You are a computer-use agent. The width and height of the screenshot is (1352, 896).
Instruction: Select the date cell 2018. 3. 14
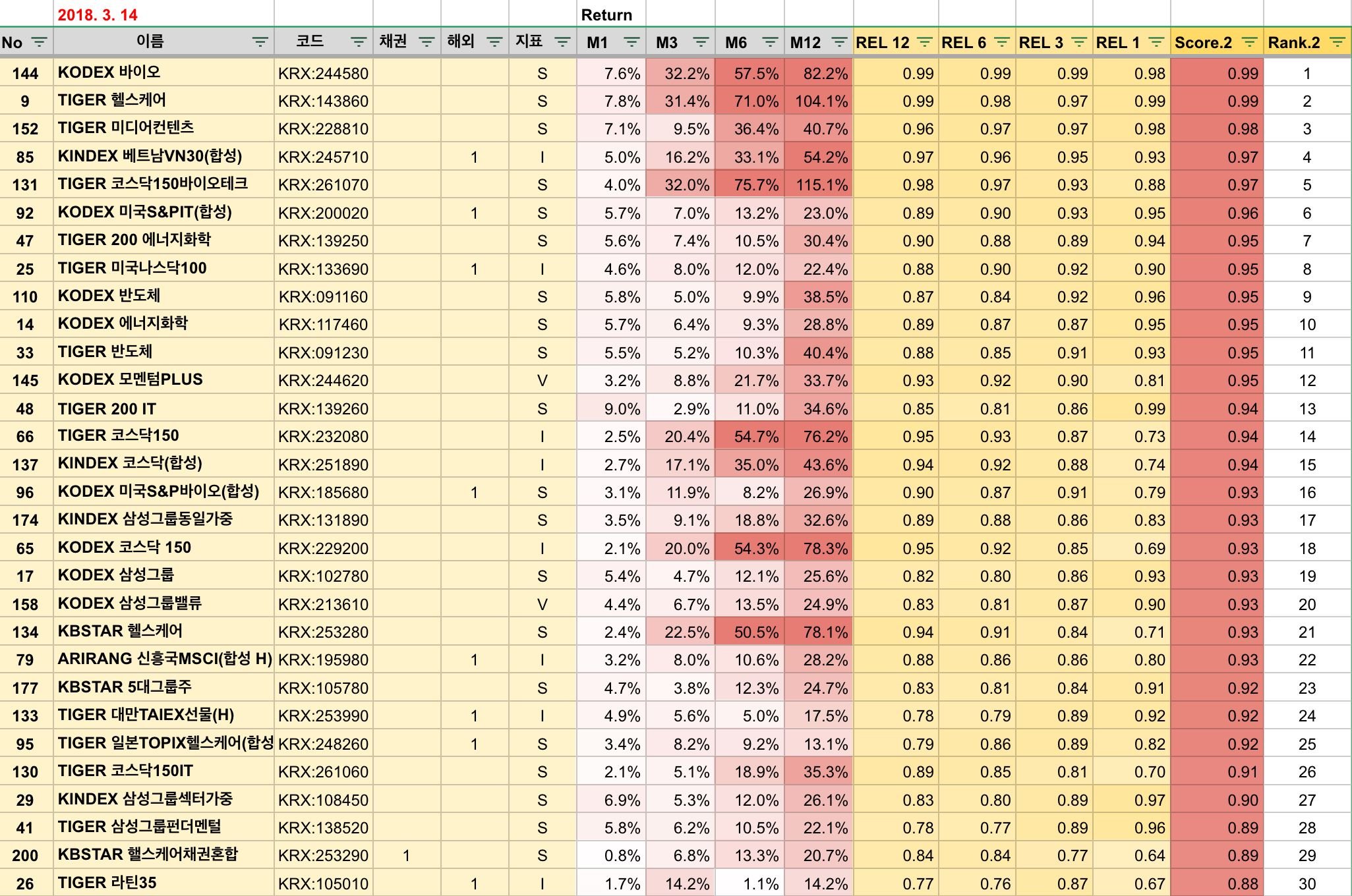pos(163,14)
